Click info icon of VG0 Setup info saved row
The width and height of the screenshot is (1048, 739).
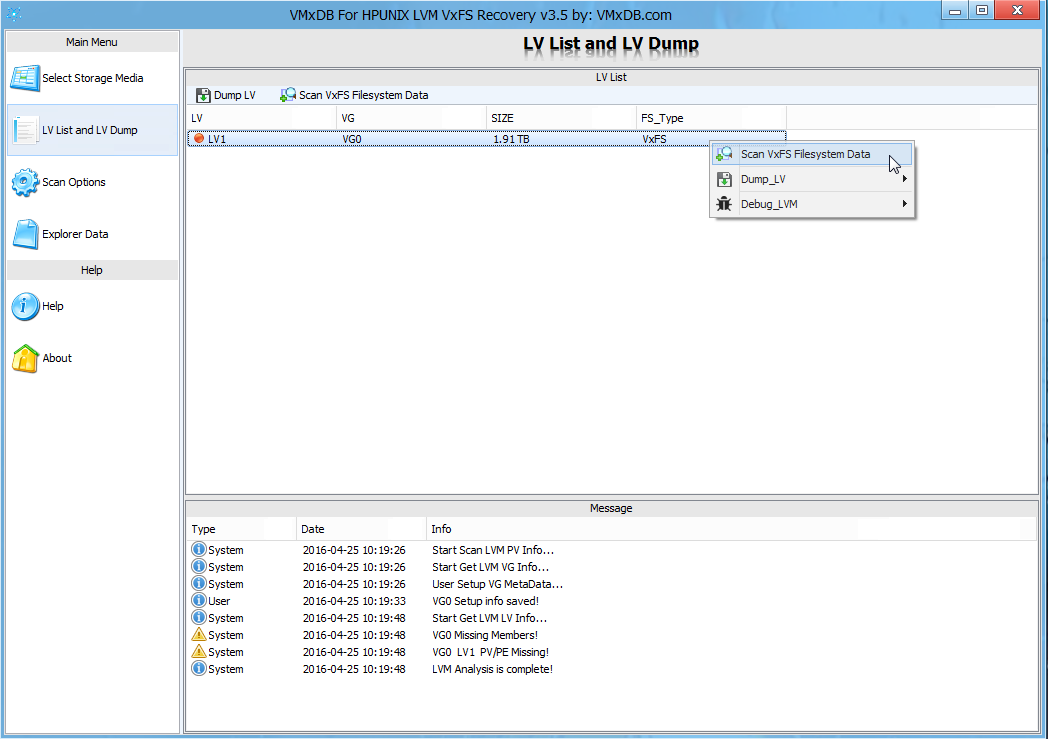tap(199, 601)
